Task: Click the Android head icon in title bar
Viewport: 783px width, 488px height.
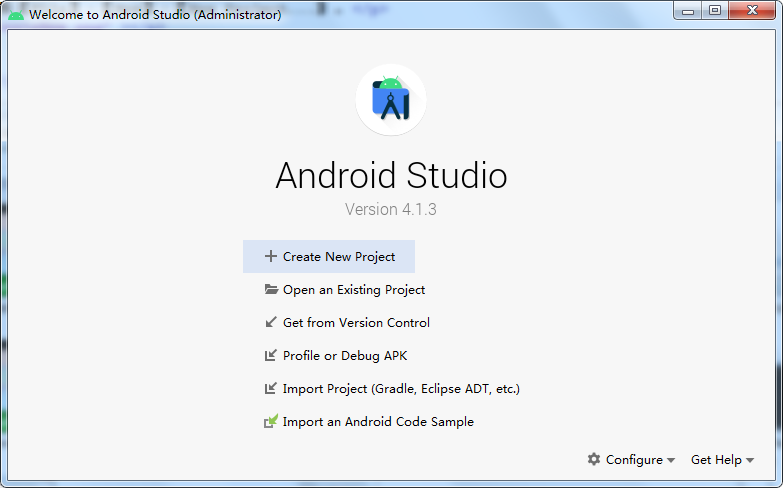Action: (x=16, y=15)
